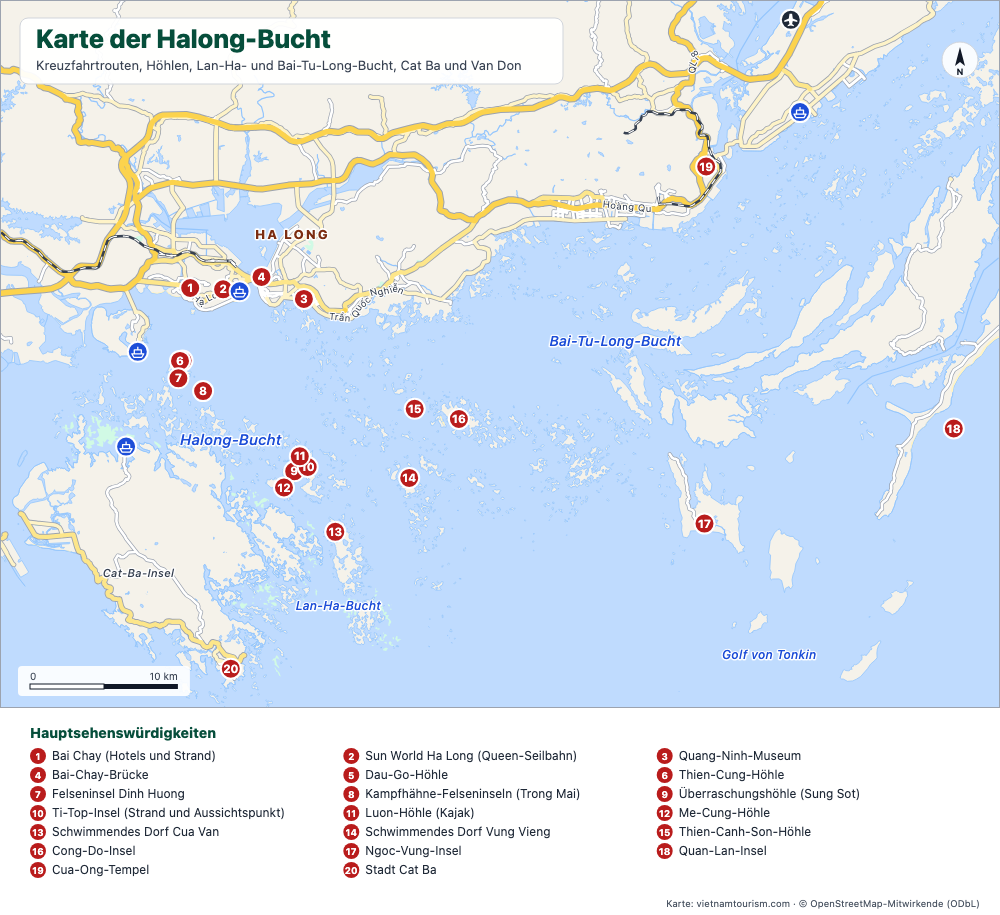Click legend entry 'Cua-Ong-Tempel'
Screen dimensions: 1000x915
click(x=89, y=870)
